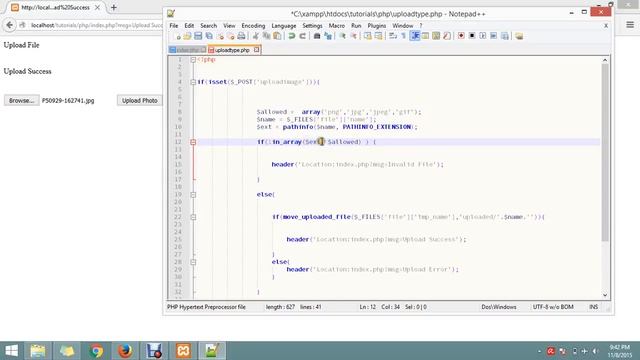Save the recorded macro icon
The width and height of the screenshot is (640, 360).
coord(504,36)
